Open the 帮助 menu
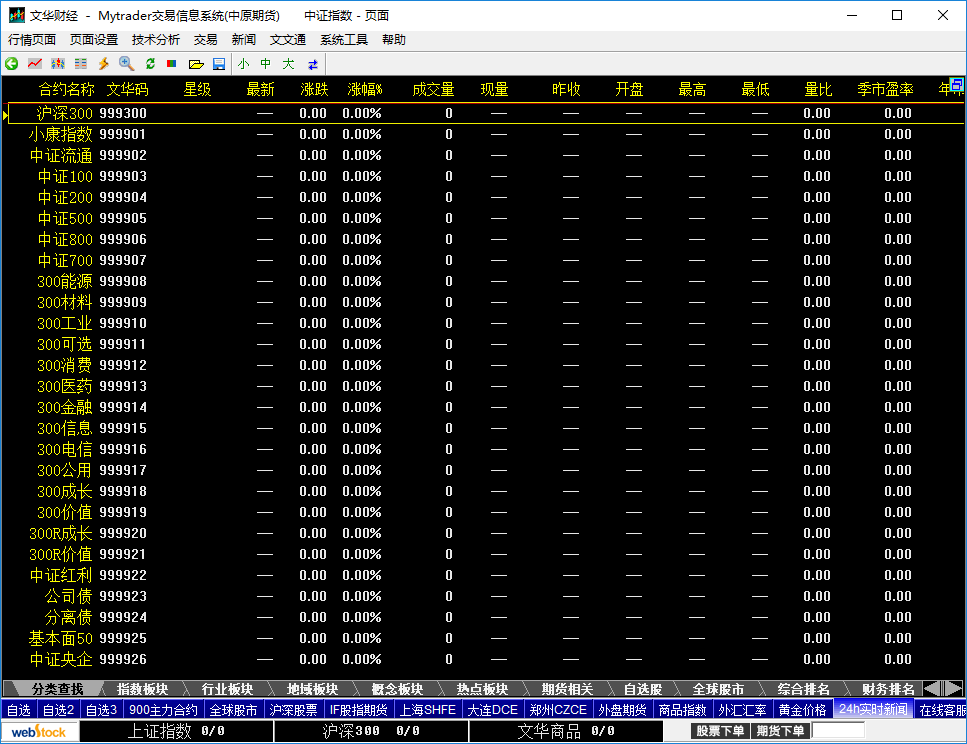The image size is (967, 744). [x=393, y=40]
